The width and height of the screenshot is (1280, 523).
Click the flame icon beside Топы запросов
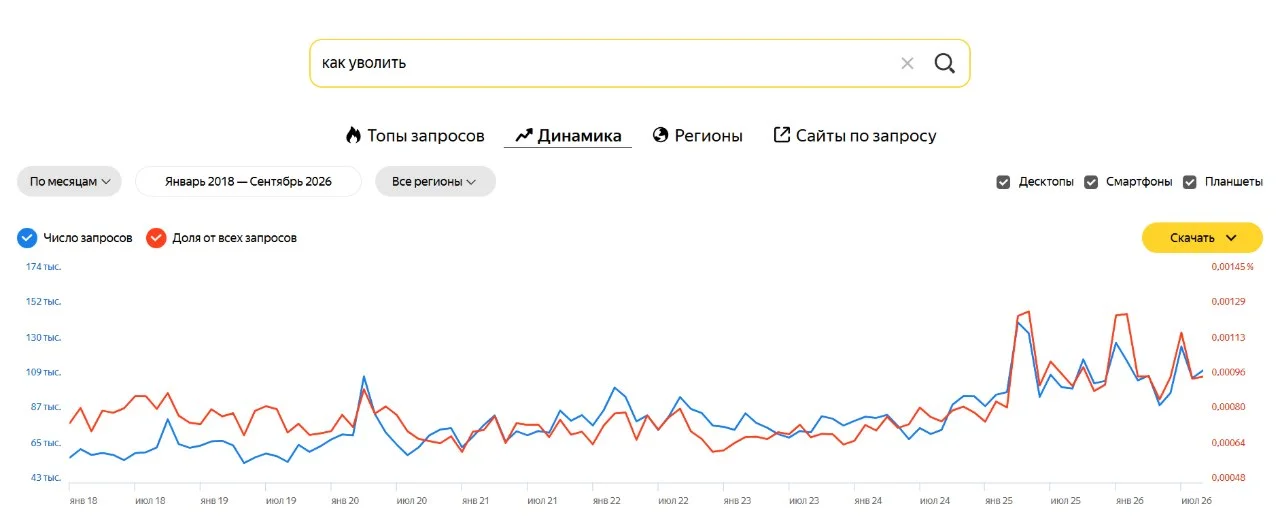pyautogui.click(x=353, y=135)
